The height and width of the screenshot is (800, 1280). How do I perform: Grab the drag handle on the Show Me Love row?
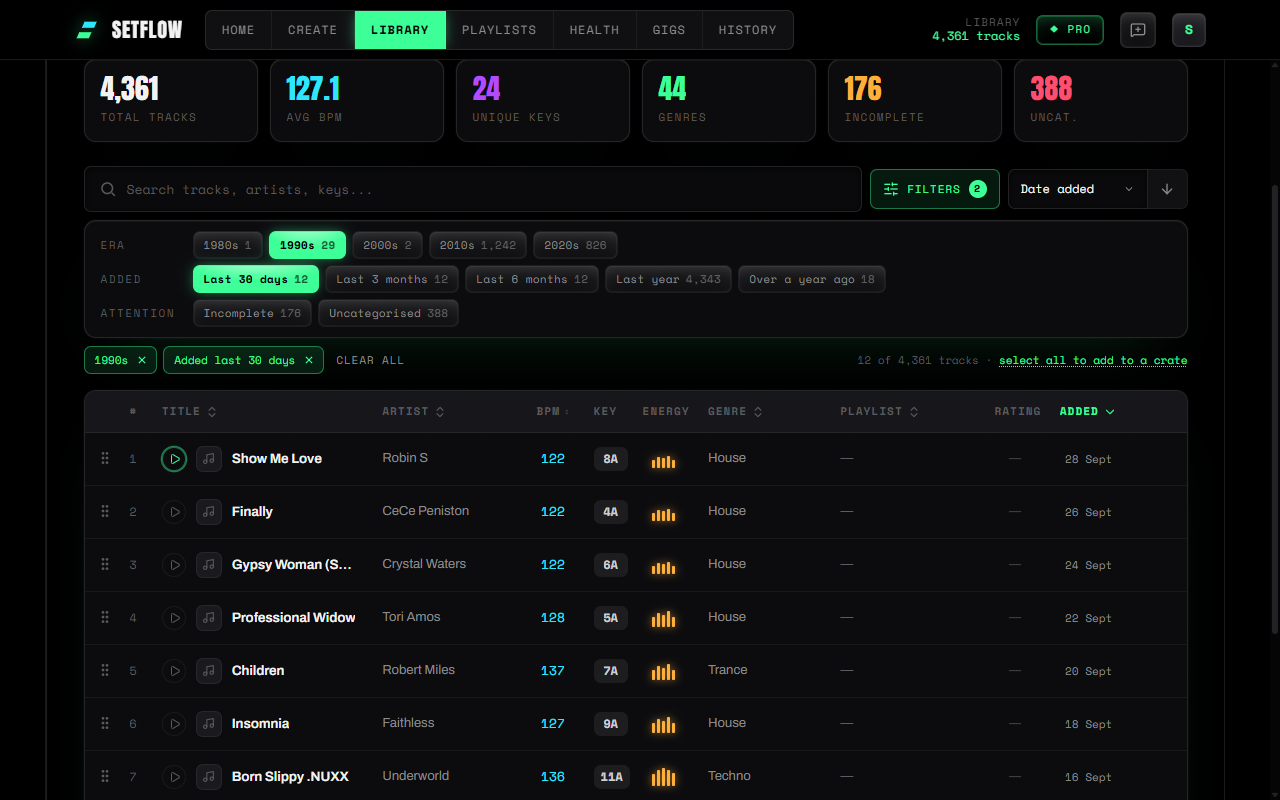105,458
